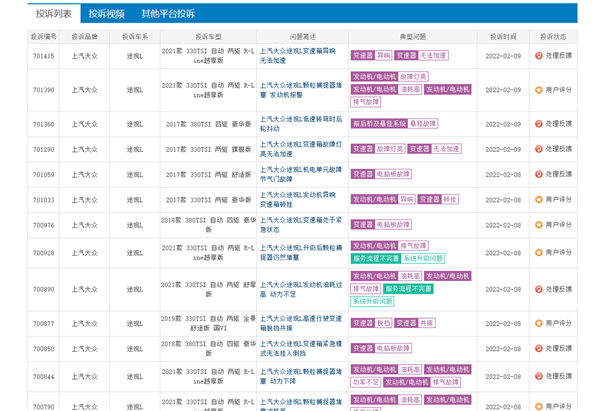This screenshot has height=411, width=600.
Task: Select complaint number 700877
Action: 44,323
